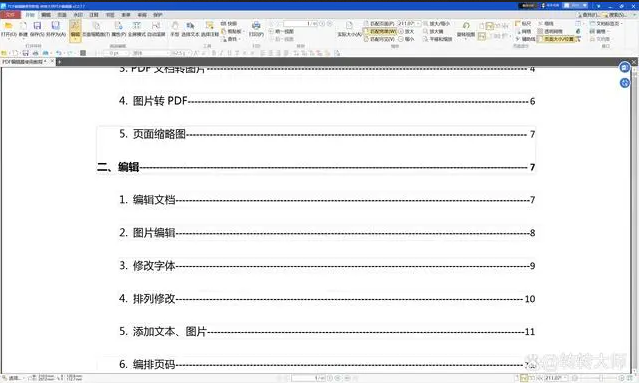Image resolution: width=639 pixels, height=383 pixels.
Task: Choose the 放大镜 magnifier tool
Action: [433, 31]
